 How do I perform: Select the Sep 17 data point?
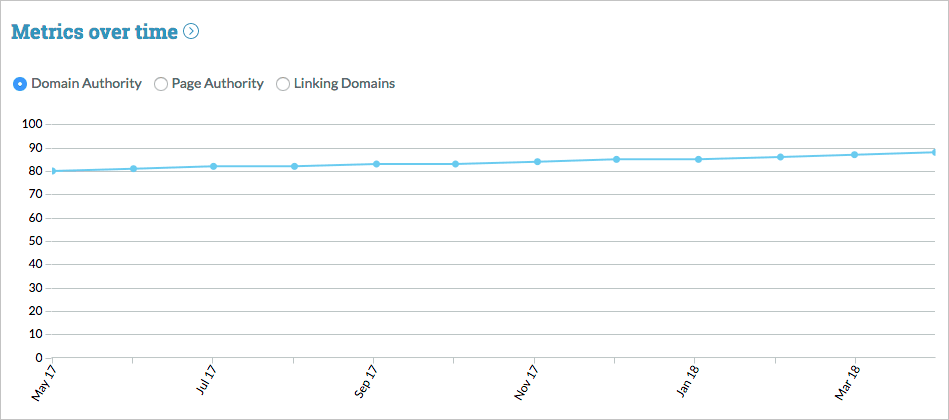(375, 164)
